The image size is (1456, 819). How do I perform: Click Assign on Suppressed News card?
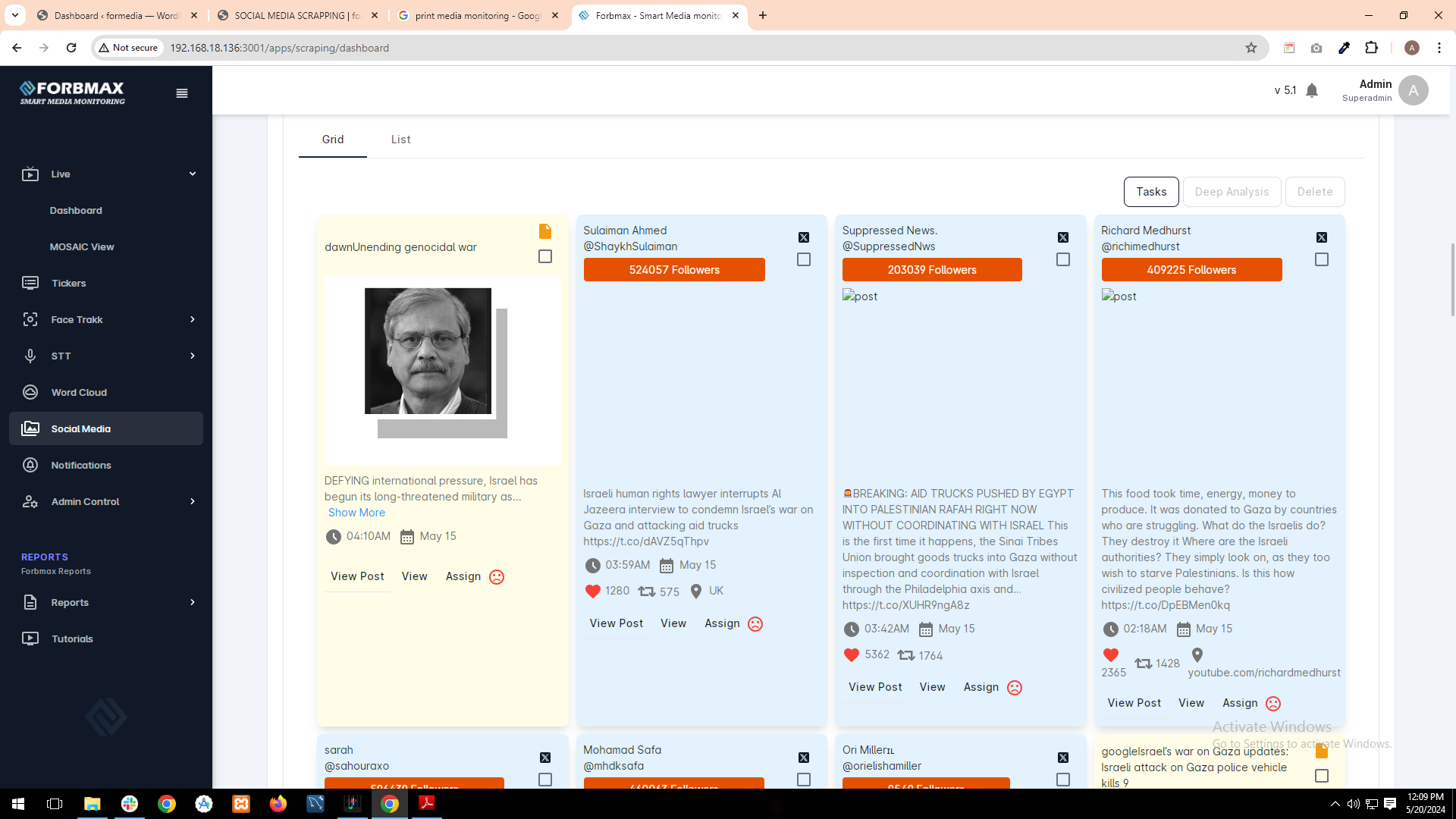pyautogui.click(x=981, y=687)
